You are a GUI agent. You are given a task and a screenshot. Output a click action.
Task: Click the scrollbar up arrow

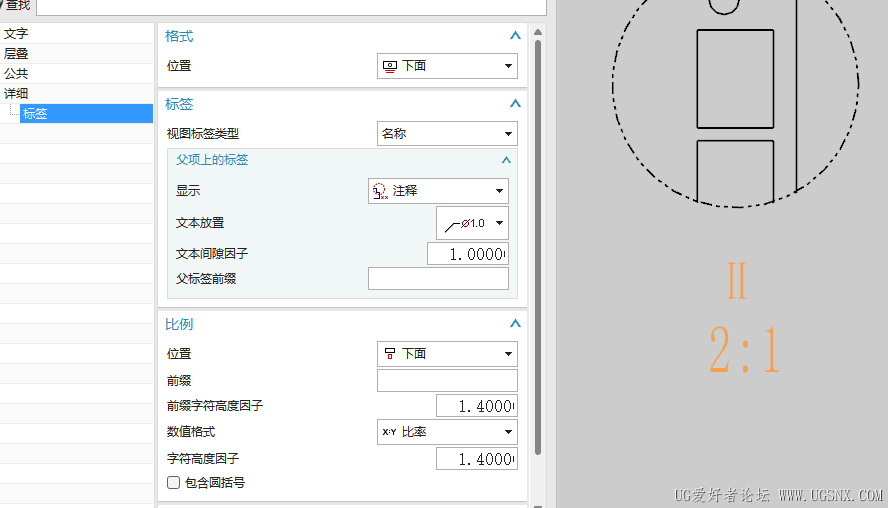click(537, 32)
